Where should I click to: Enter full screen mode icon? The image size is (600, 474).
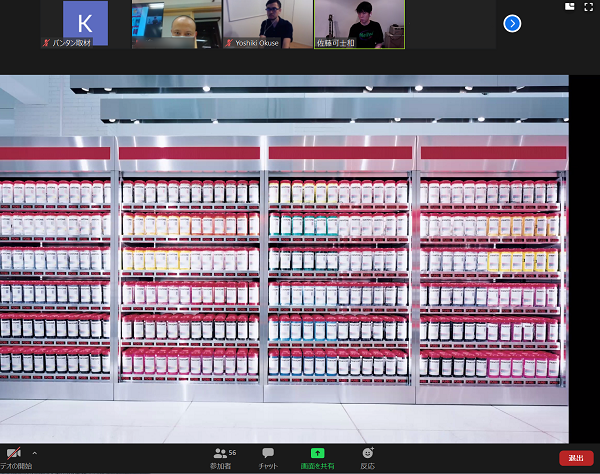point(588,7)
